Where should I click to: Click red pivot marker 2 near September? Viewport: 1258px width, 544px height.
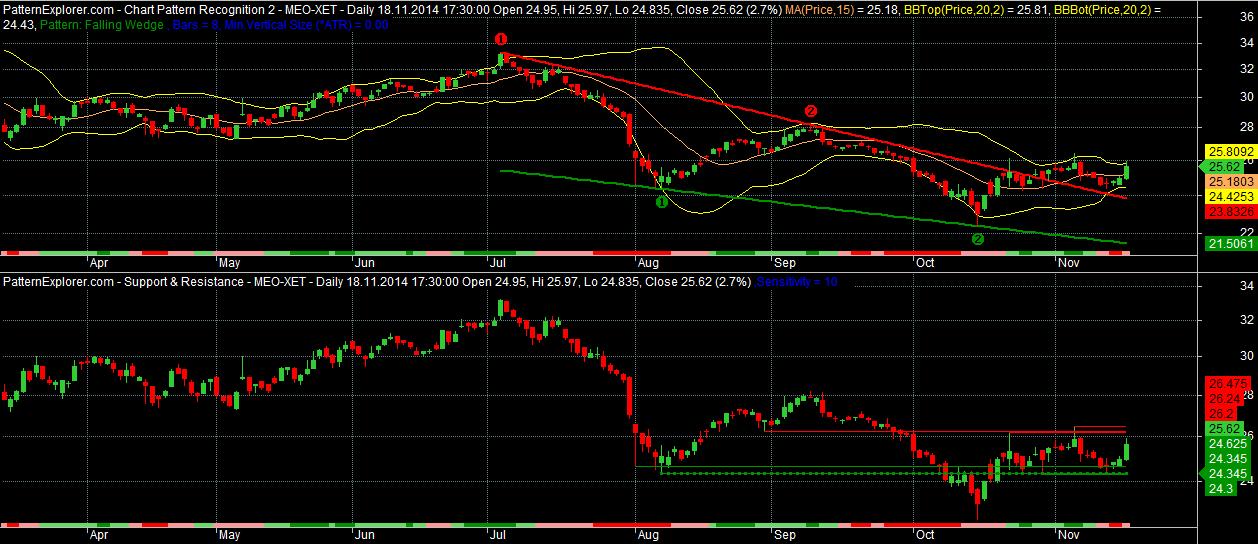(811, 111)
